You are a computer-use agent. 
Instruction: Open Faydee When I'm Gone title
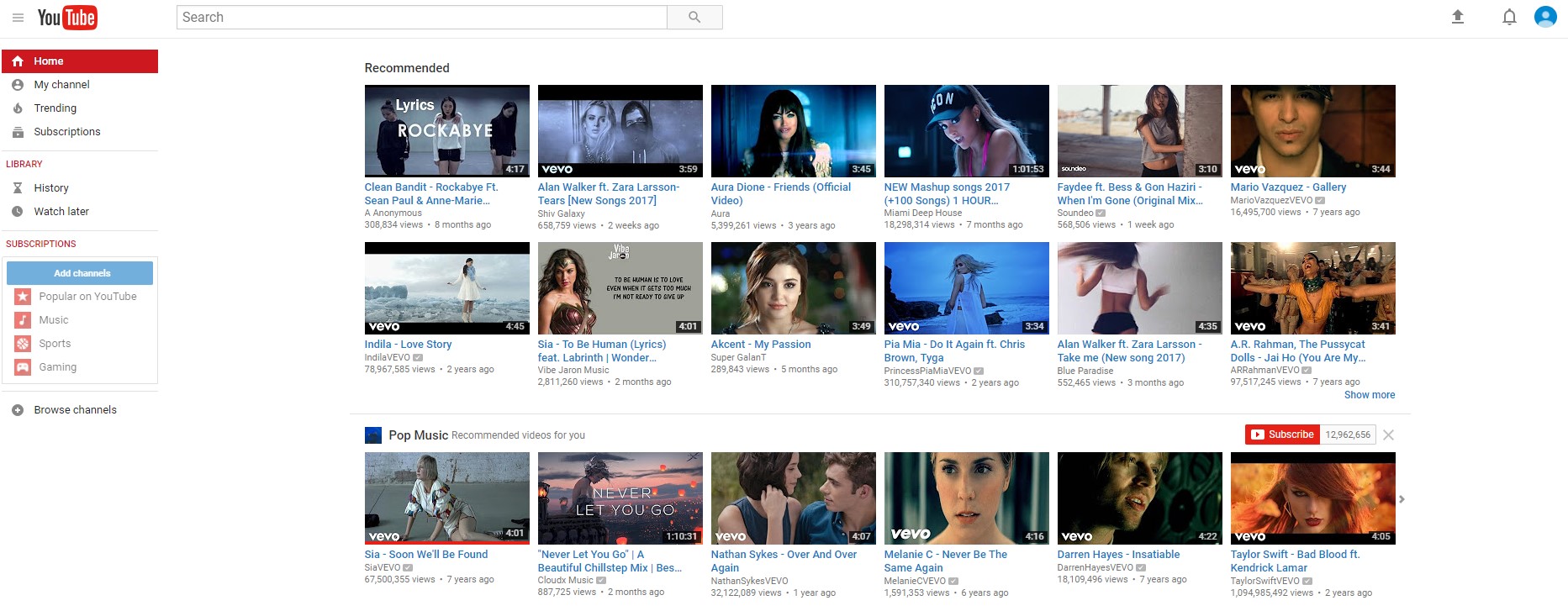[1130, 194]
